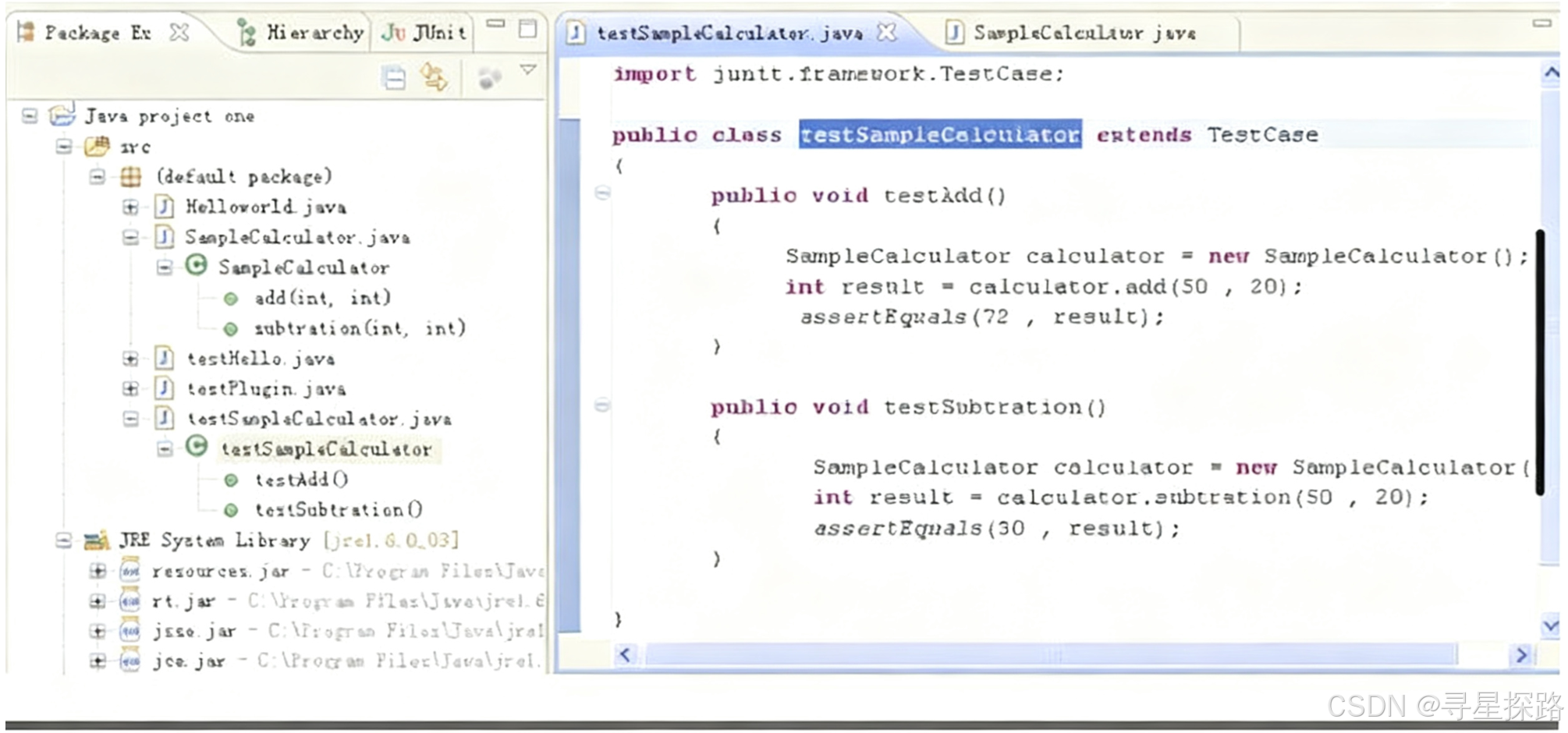Expand the jce.jar node

point(98,661)
